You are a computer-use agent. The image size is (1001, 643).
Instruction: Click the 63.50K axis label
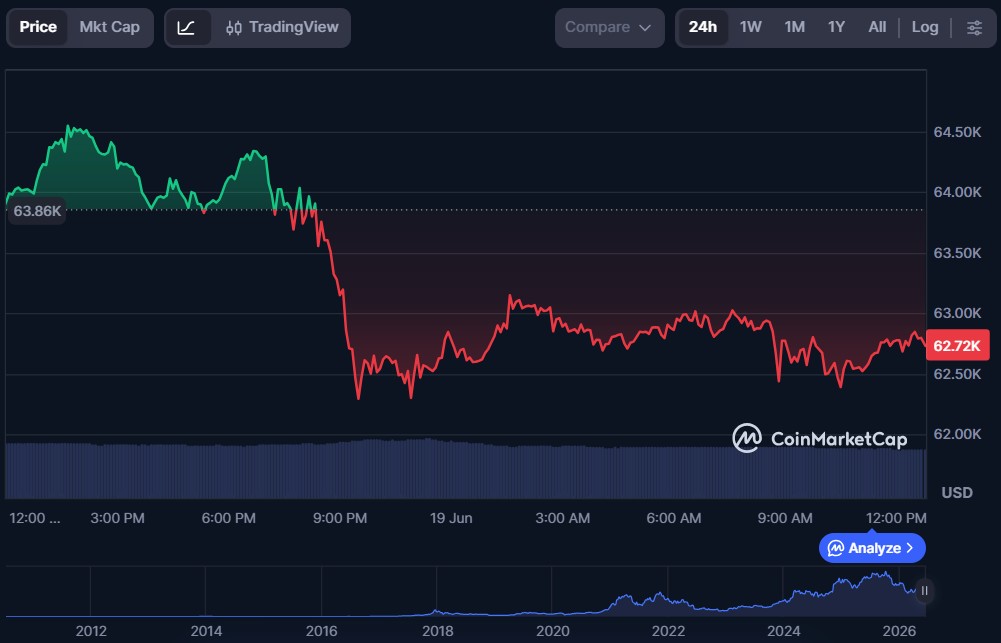[958, 253]
